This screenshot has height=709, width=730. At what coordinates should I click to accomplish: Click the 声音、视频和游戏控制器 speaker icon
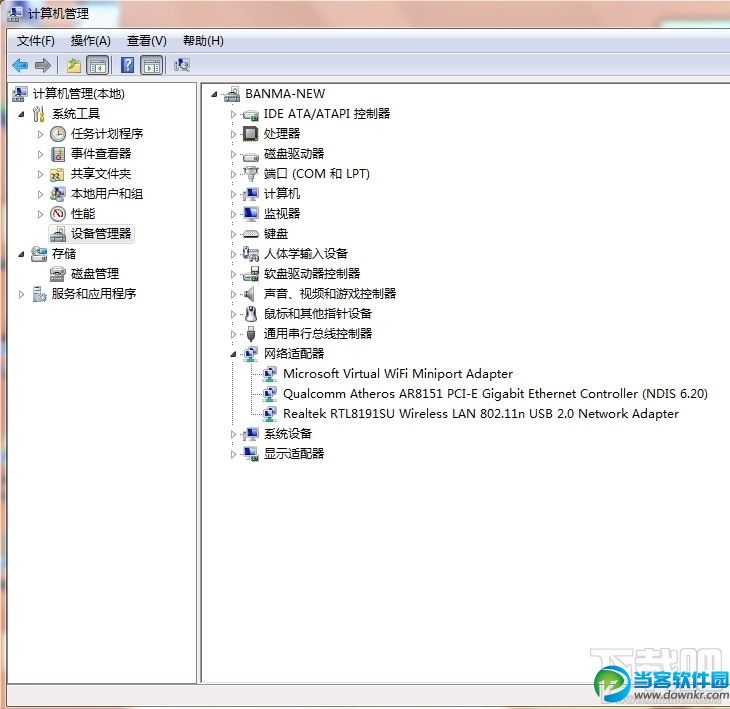[250, 294]
